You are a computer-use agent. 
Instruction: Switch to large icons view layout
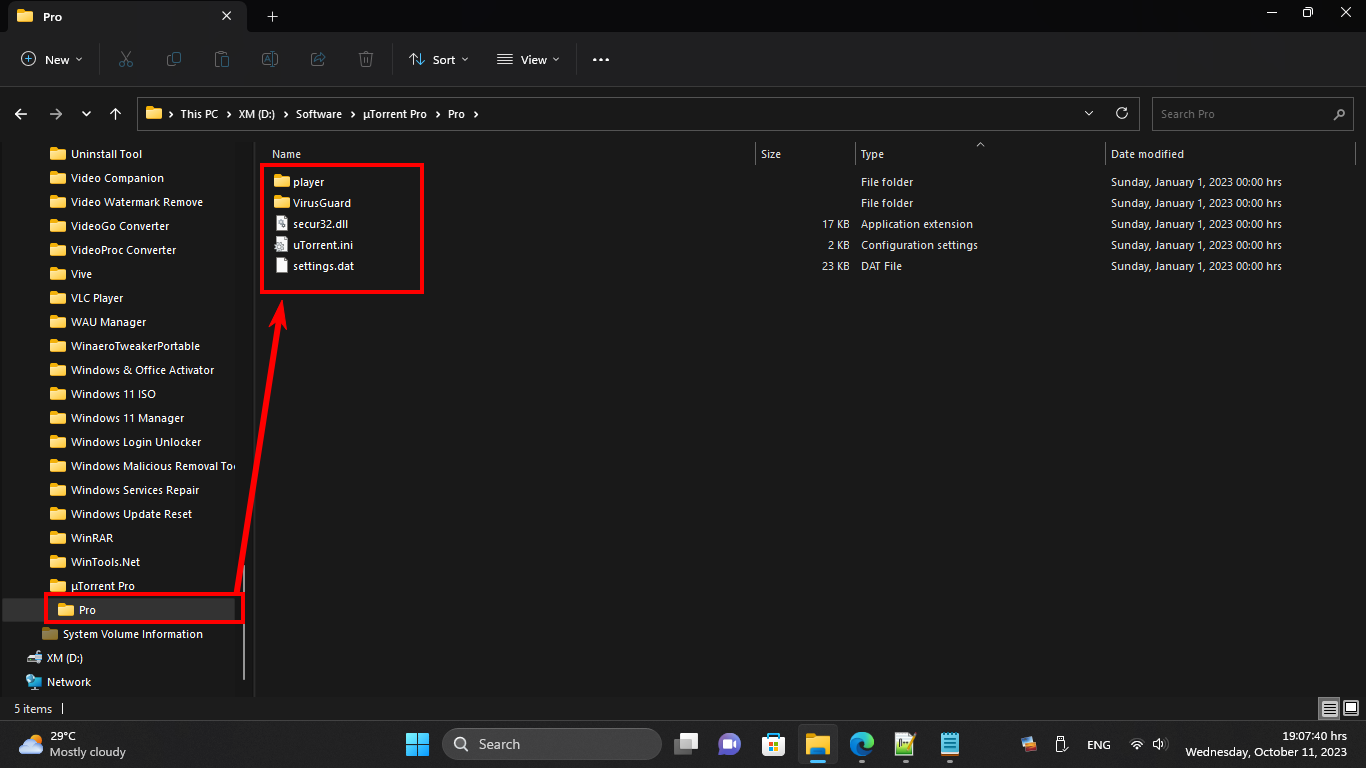(1351, 709)
